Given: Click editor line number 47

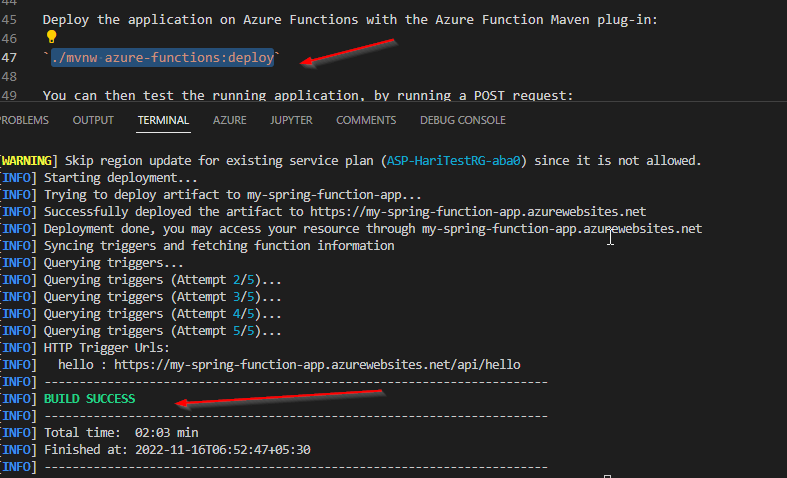Looking at the screenshot, I should pos(10,58).
